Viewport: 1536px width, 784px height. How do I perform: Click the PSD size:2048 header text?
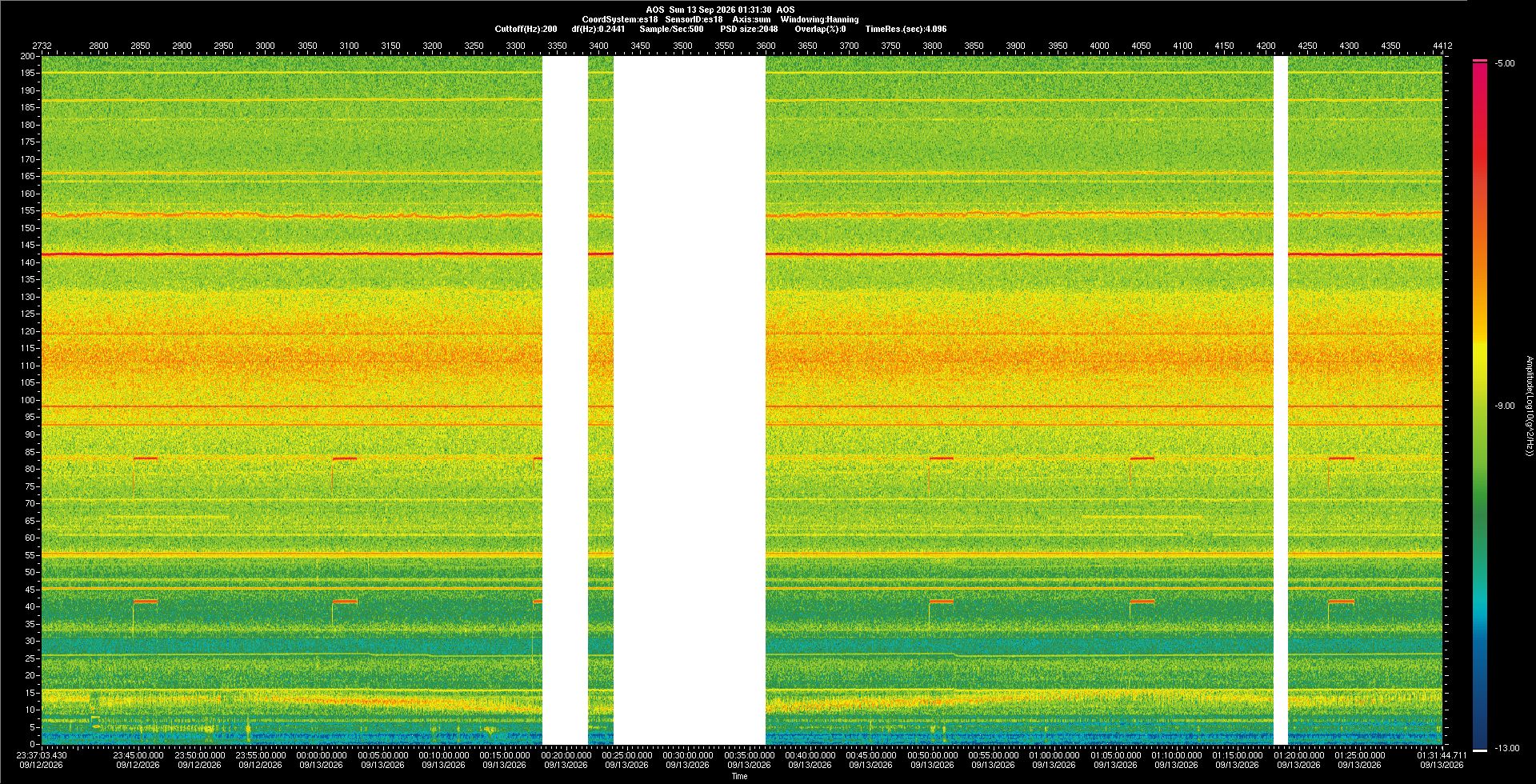click(749, 29)
